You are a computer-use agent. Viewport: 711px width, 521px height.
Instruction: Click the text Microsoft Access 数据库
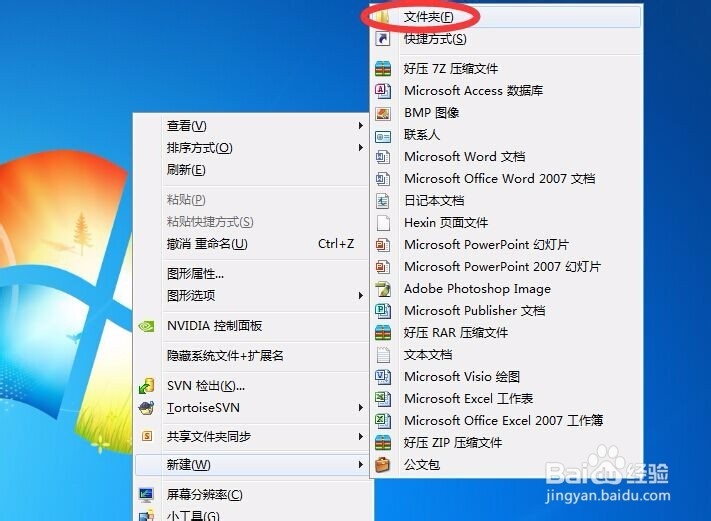[473, 90]
